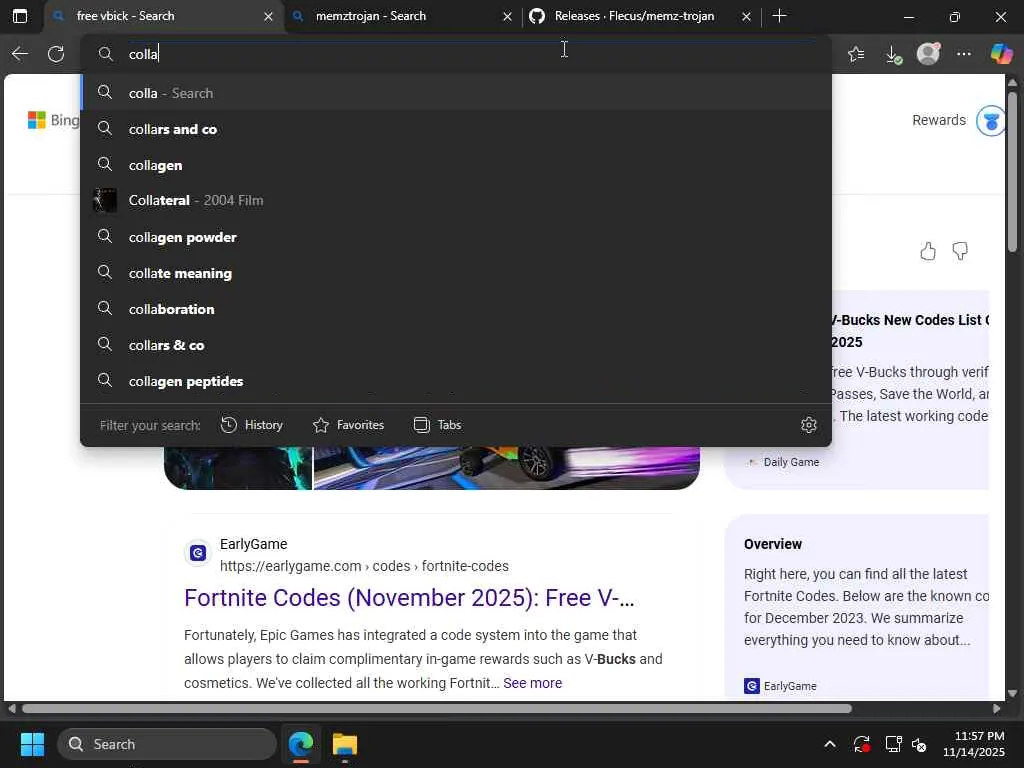Pick the 'collate meaning' suggestion
Image resolution: width=1024 pixels, height=768 pixels.
[456, 273]
